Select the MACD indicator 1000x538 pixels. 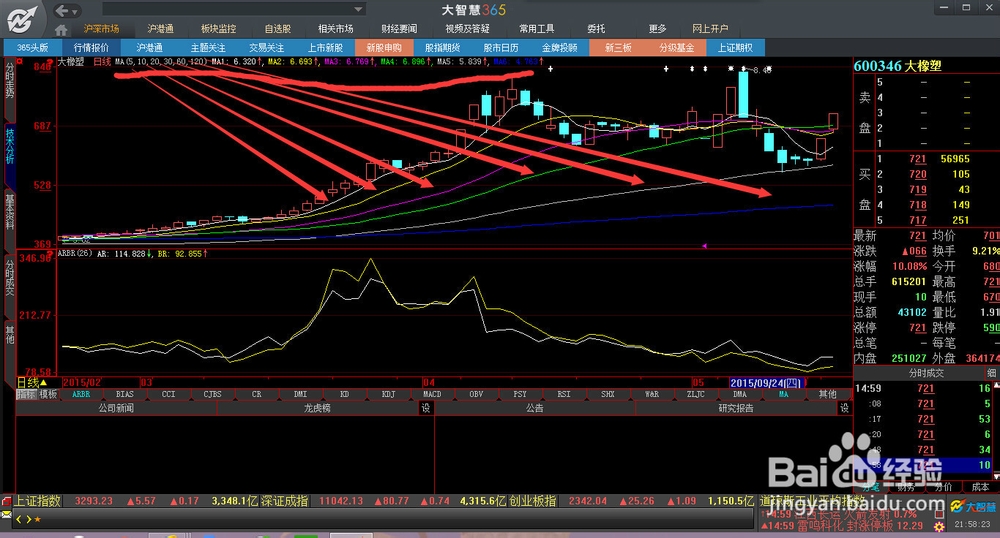432,395
